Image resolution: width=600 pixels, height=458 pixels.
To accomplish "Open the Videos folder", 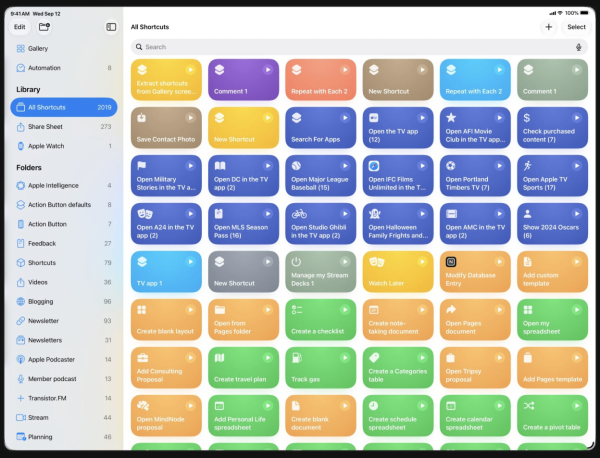I will click(64, 282).
